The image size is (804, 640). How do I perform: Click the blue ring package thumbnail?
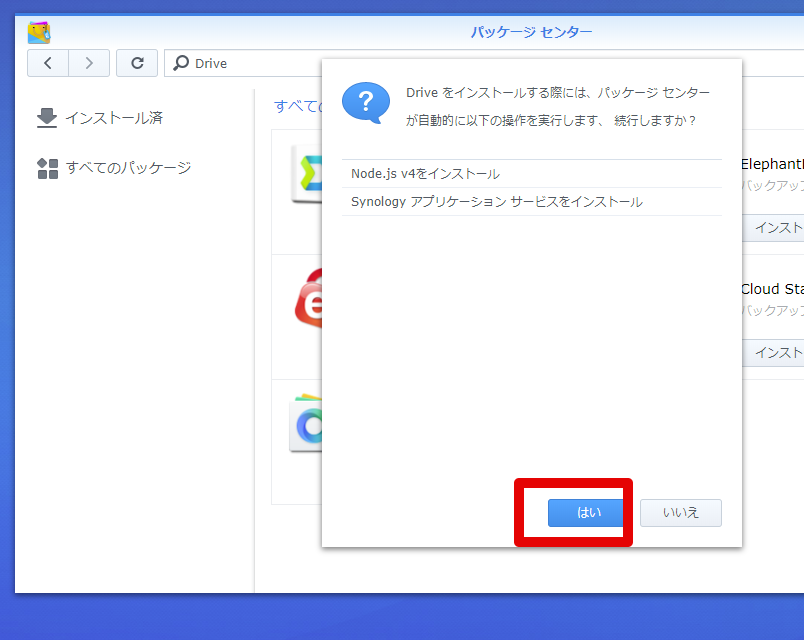[306, 423]
